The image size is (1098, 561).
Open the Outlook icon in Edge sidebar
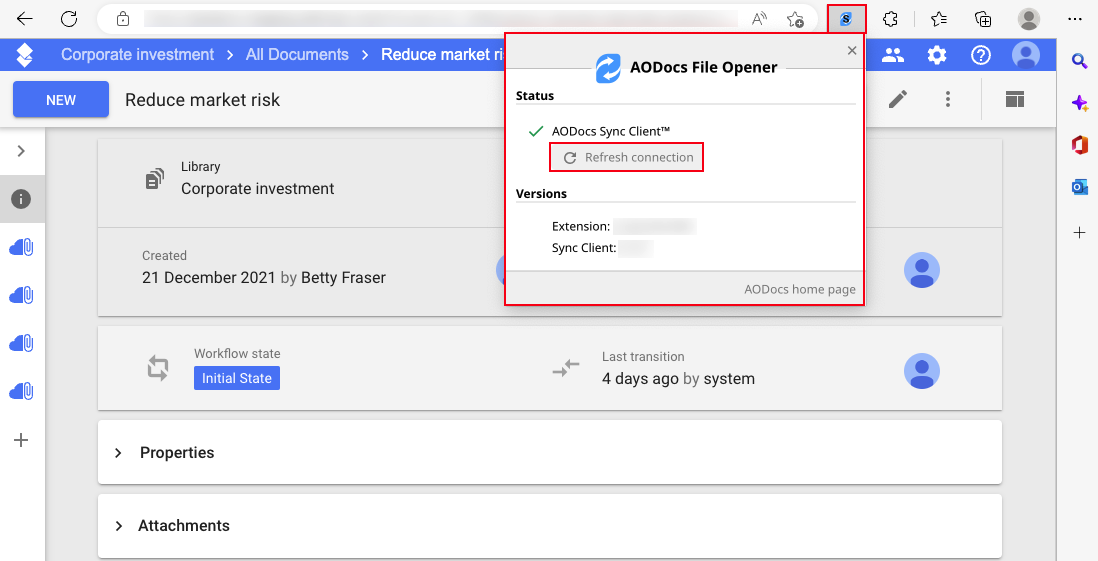(1079, 187)
